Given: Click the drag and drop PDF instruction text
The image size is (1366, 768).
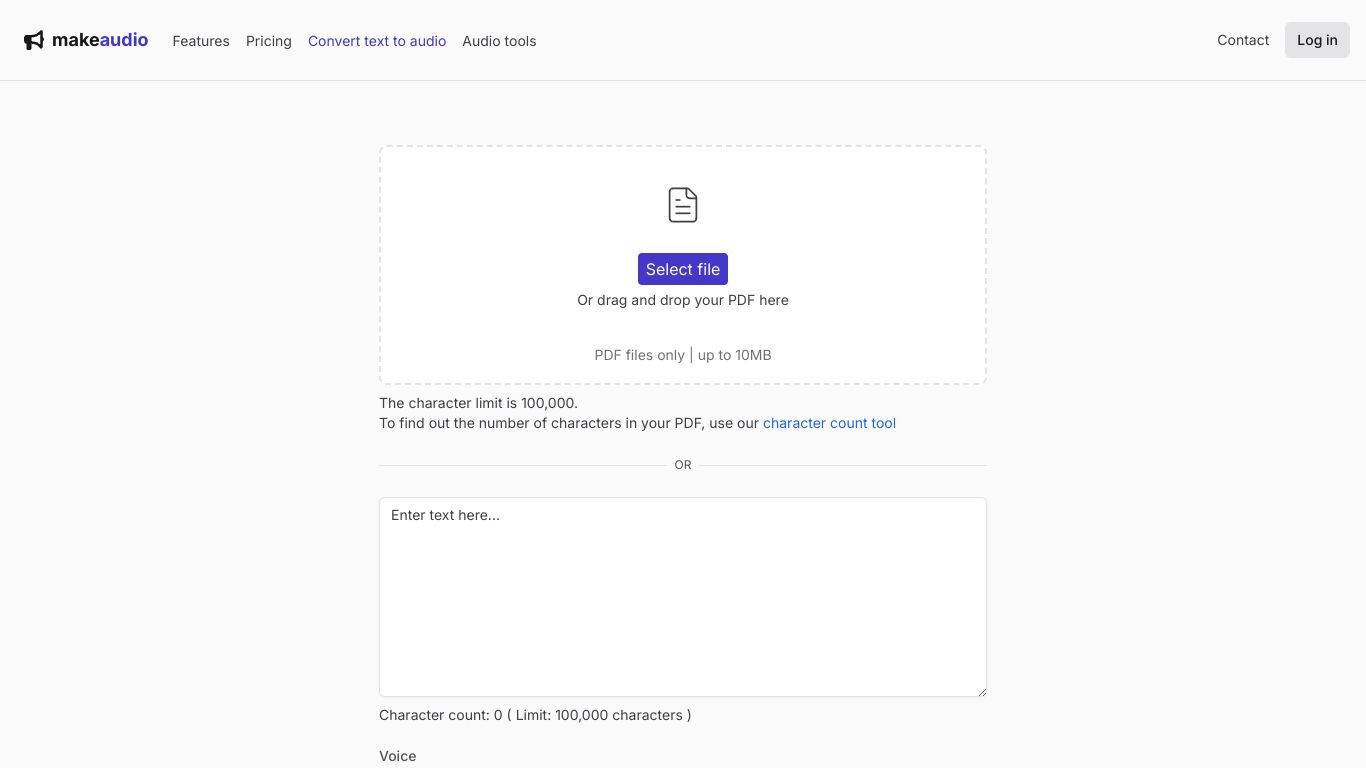Looking at the screenshot, I should coord(683,300).
